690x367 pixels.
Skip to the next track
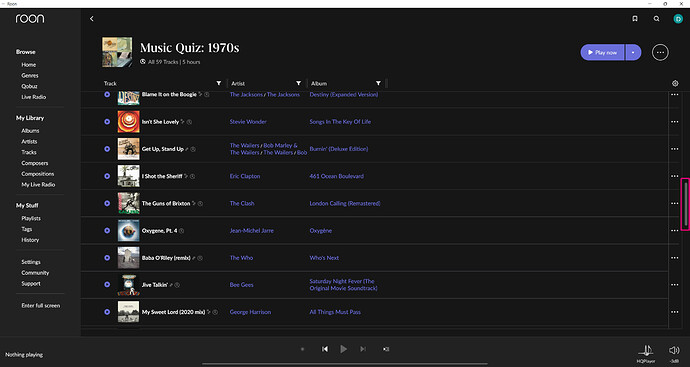click(363, 349)
